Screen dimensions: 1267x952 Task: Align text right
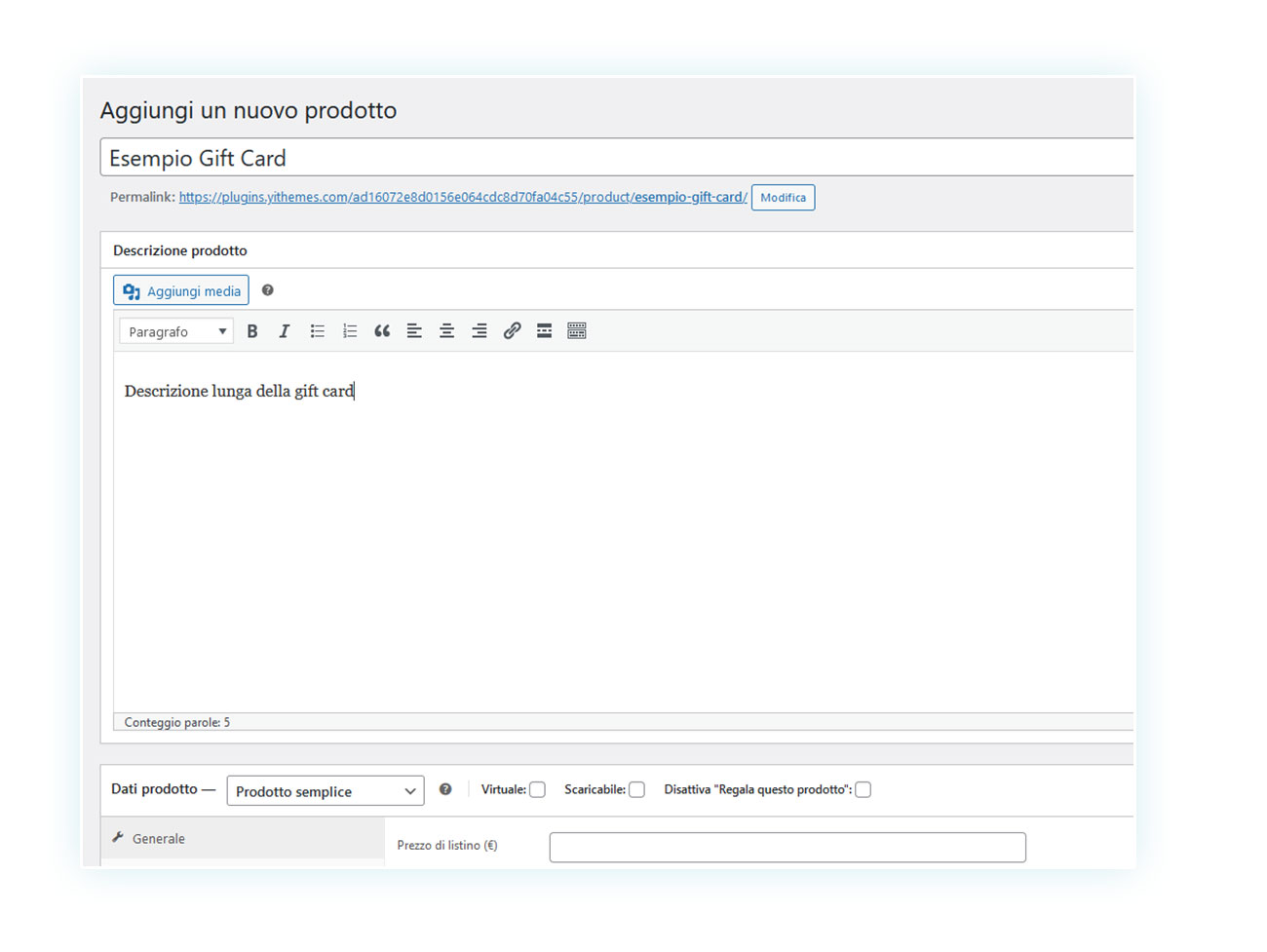[x=480, y=331]
